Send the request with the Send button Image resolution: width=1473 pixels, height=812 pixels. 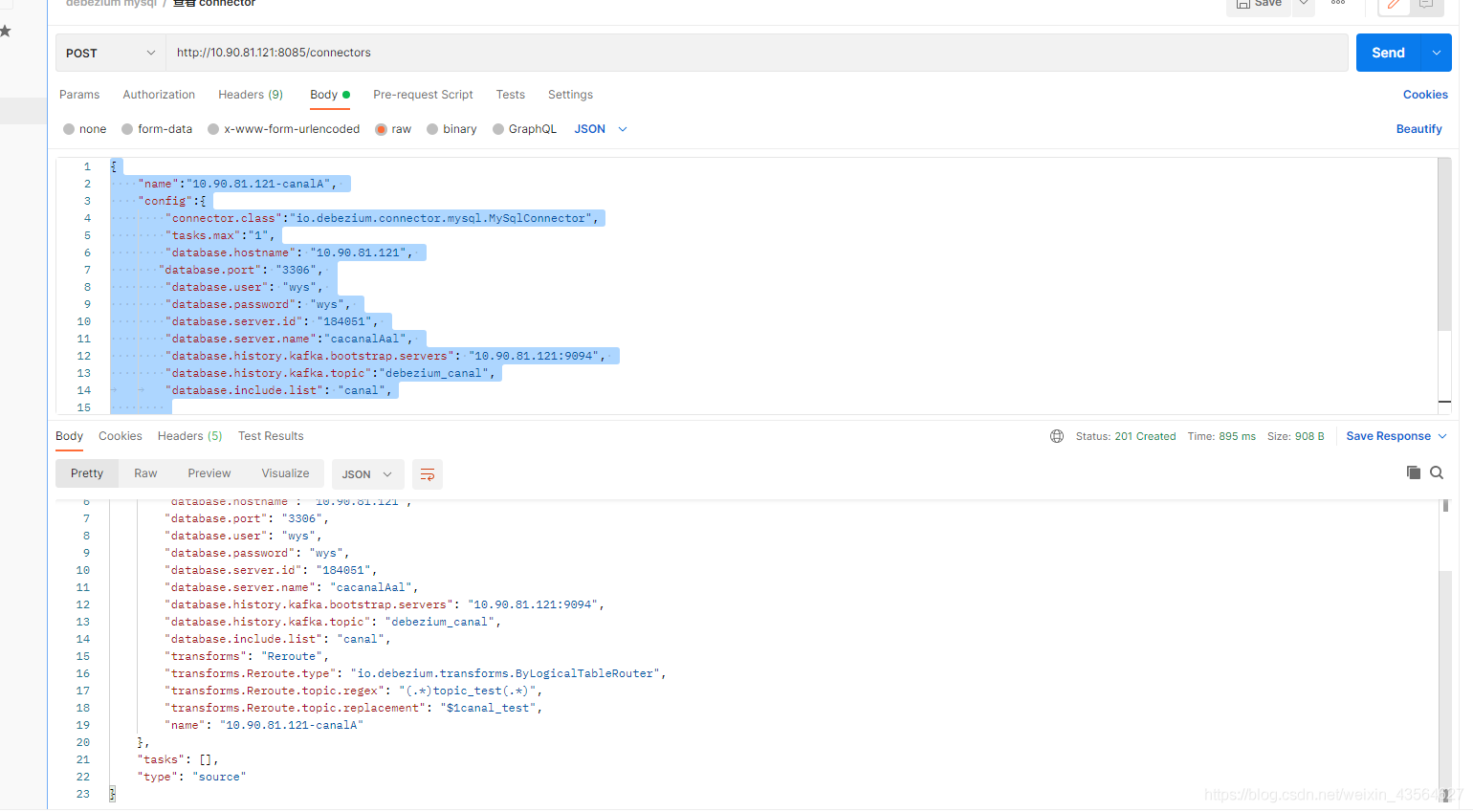(x=1389, y=53)
